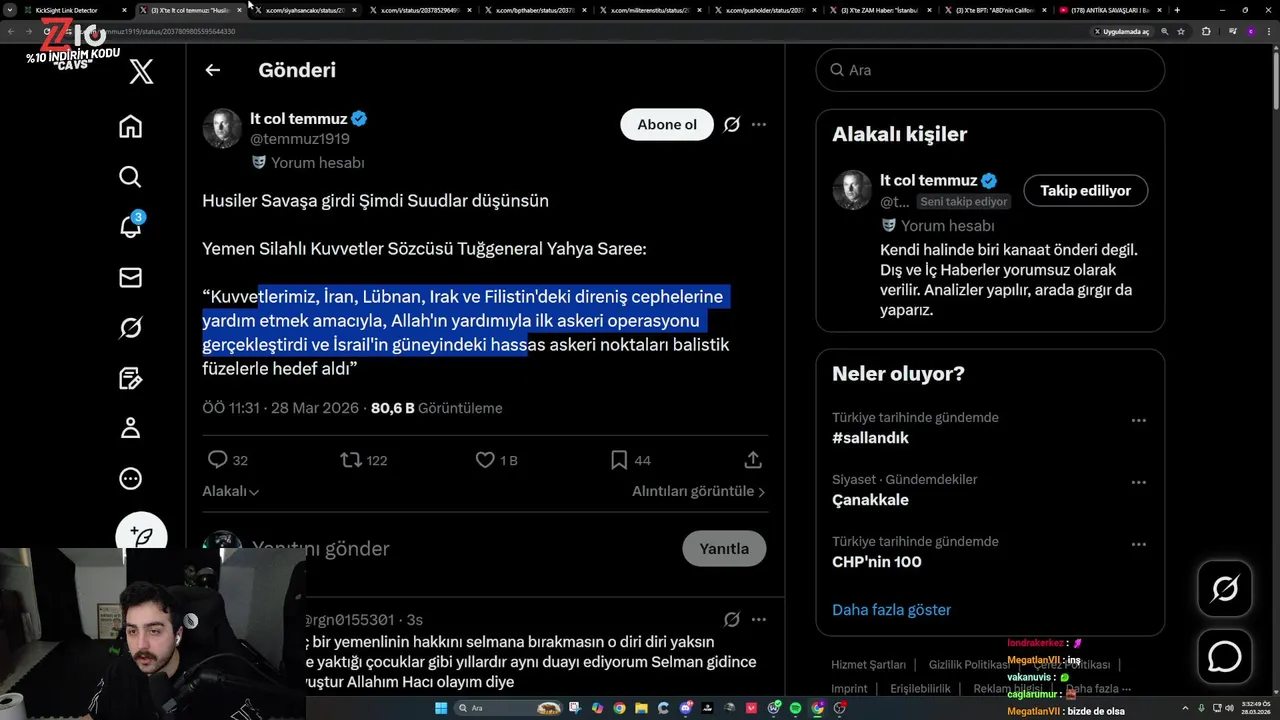Click the compose post feather button

click(141, 535)
